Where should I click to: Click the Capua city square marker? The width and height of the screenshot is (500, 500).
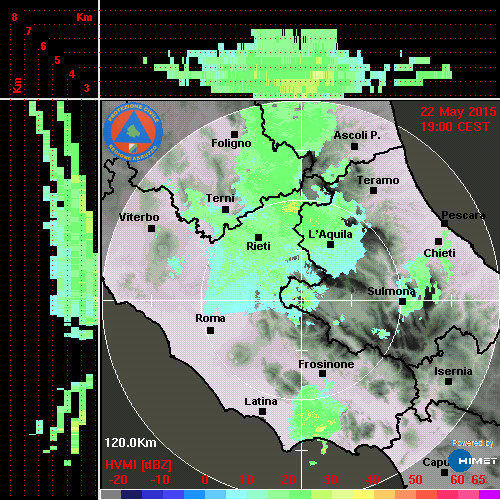[x=444, y=472]
